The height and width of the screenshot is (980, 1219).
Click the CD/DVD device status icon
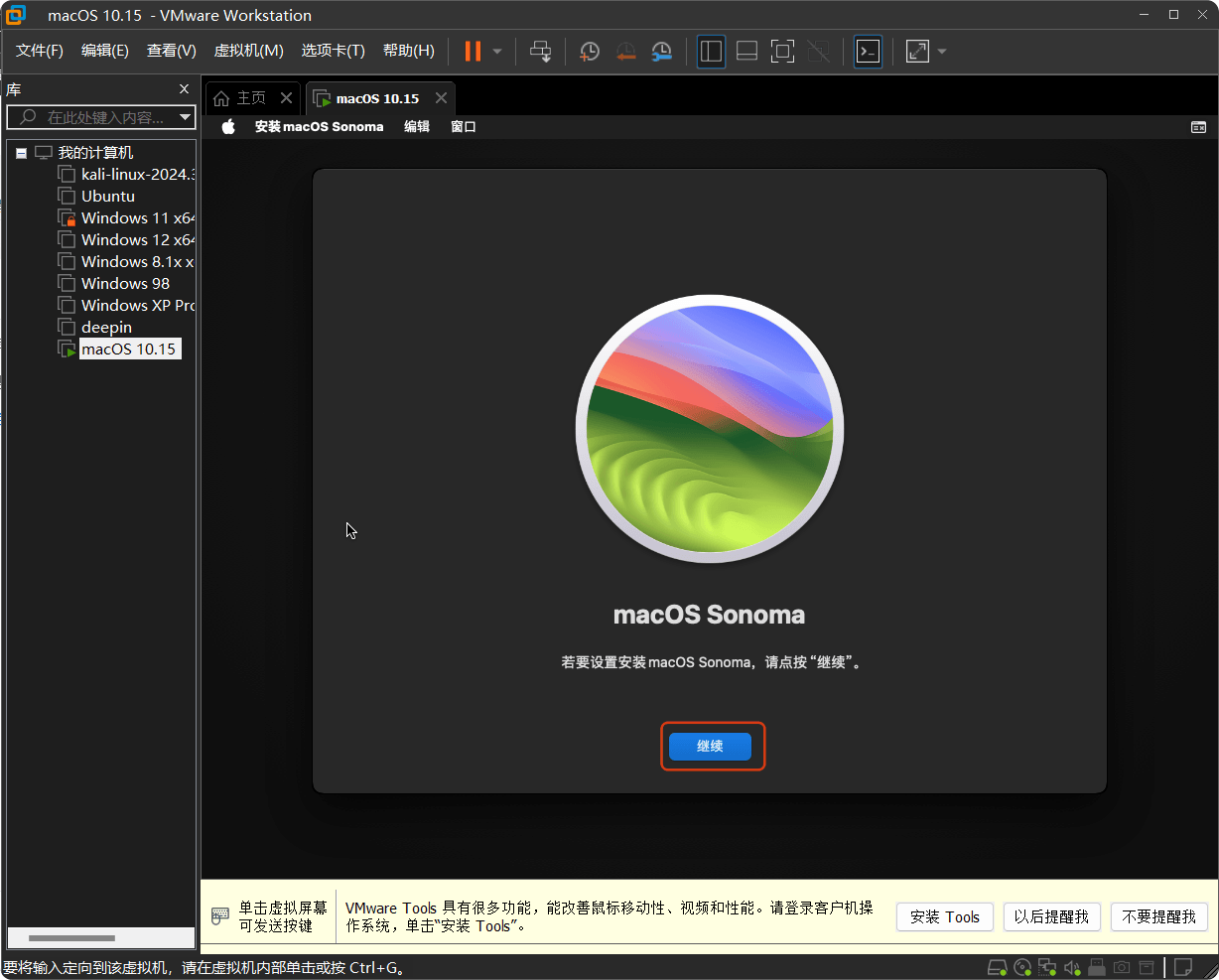[1022, 966]
